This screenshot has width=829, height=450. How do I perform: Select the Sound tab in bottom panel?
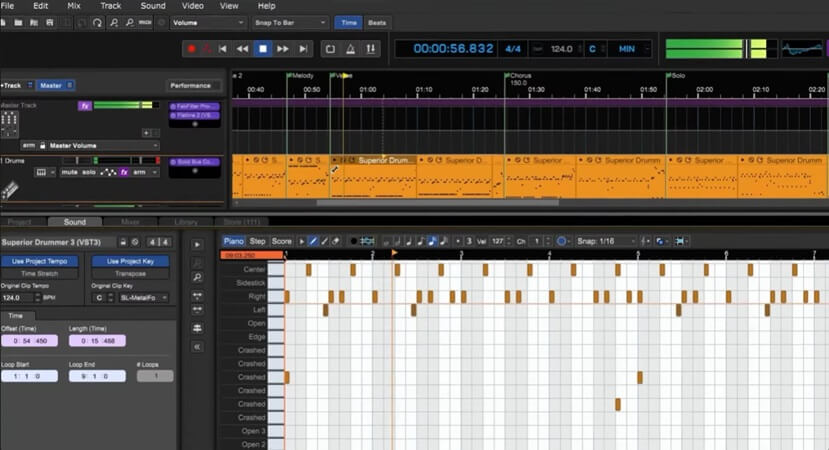coord(75,222)
